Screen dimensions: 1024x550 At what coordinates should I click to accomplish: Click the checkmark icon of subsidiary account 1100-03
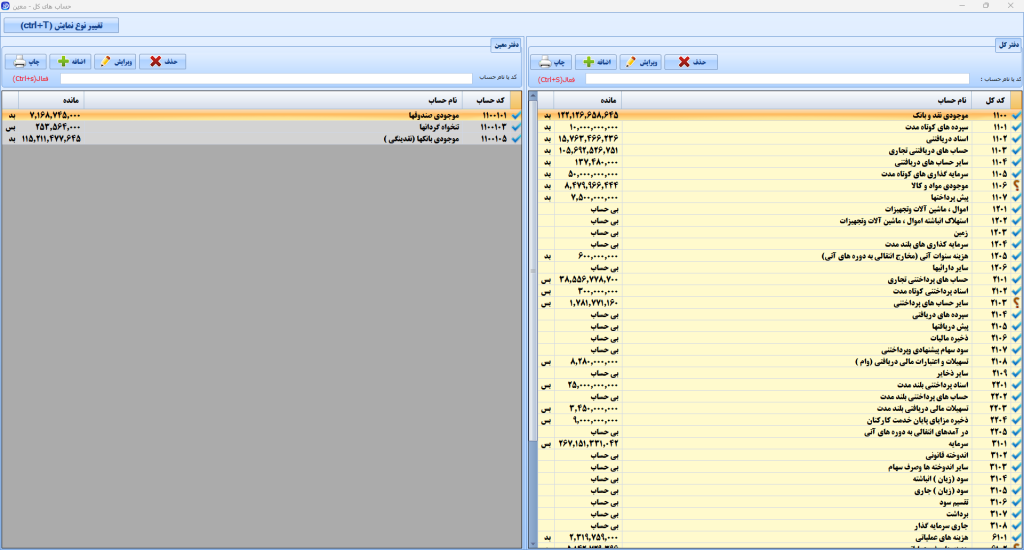pos(516,127)
